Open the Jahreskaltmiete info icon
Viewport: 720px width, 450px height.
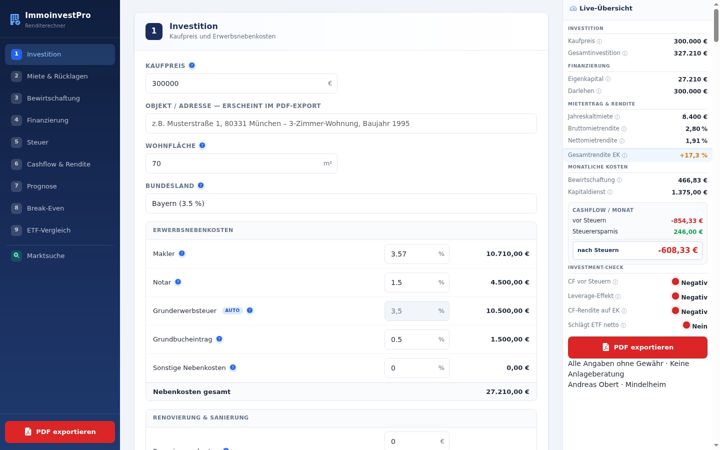point(617,117)
